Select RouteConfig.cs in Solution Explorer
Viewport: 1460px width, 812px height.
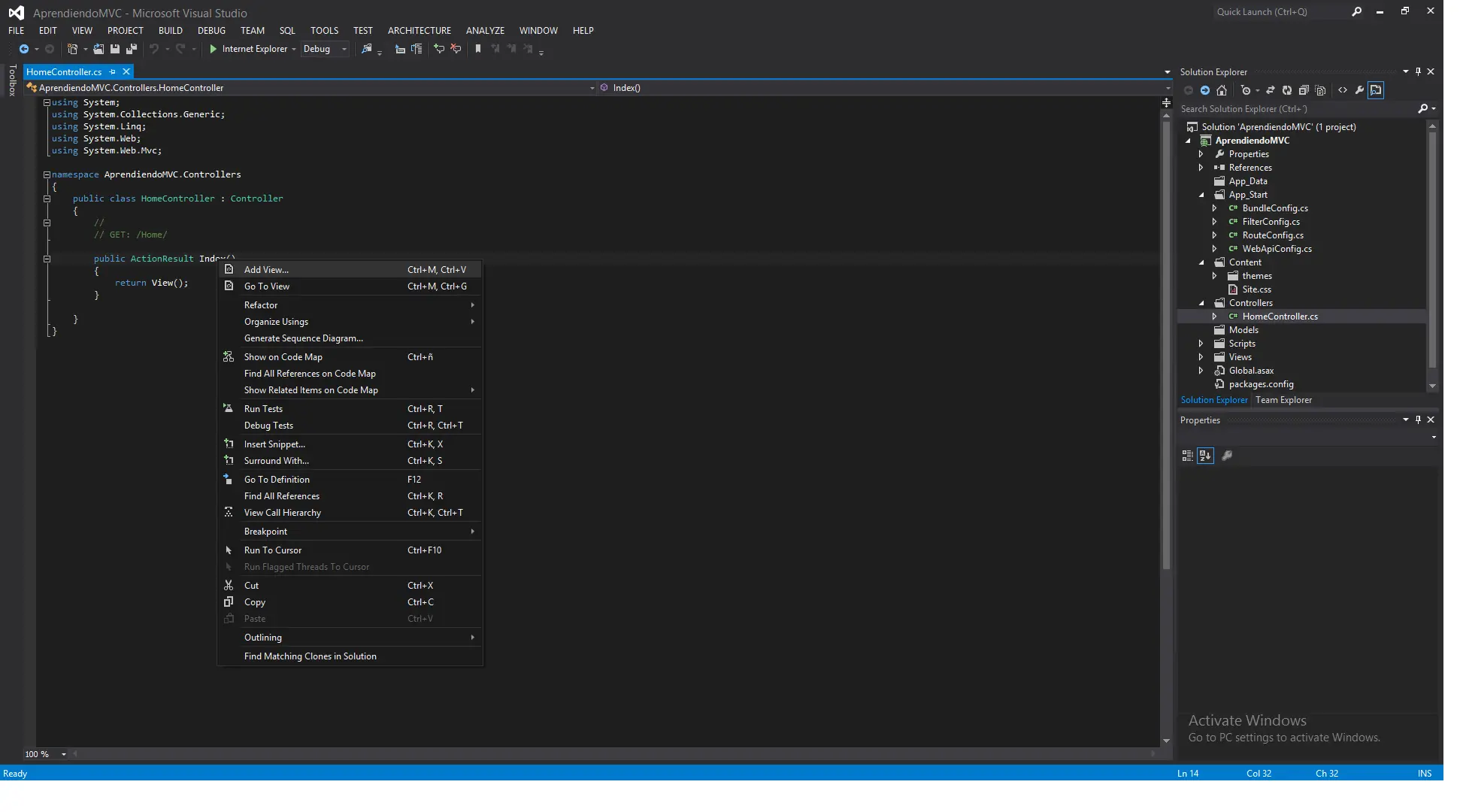[x=1273, y=235]
